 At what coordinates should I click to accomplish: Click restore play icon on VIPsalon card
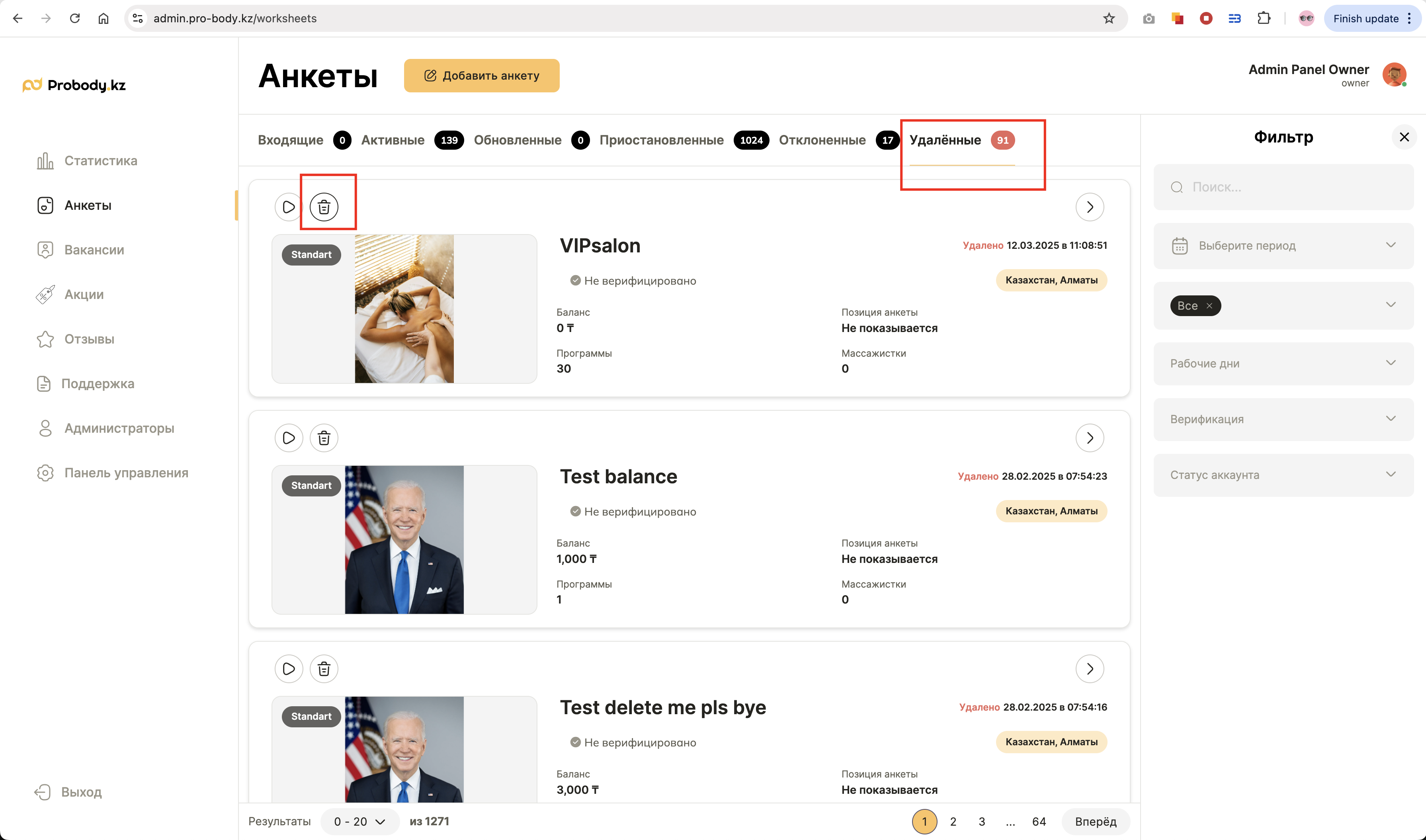289,207
